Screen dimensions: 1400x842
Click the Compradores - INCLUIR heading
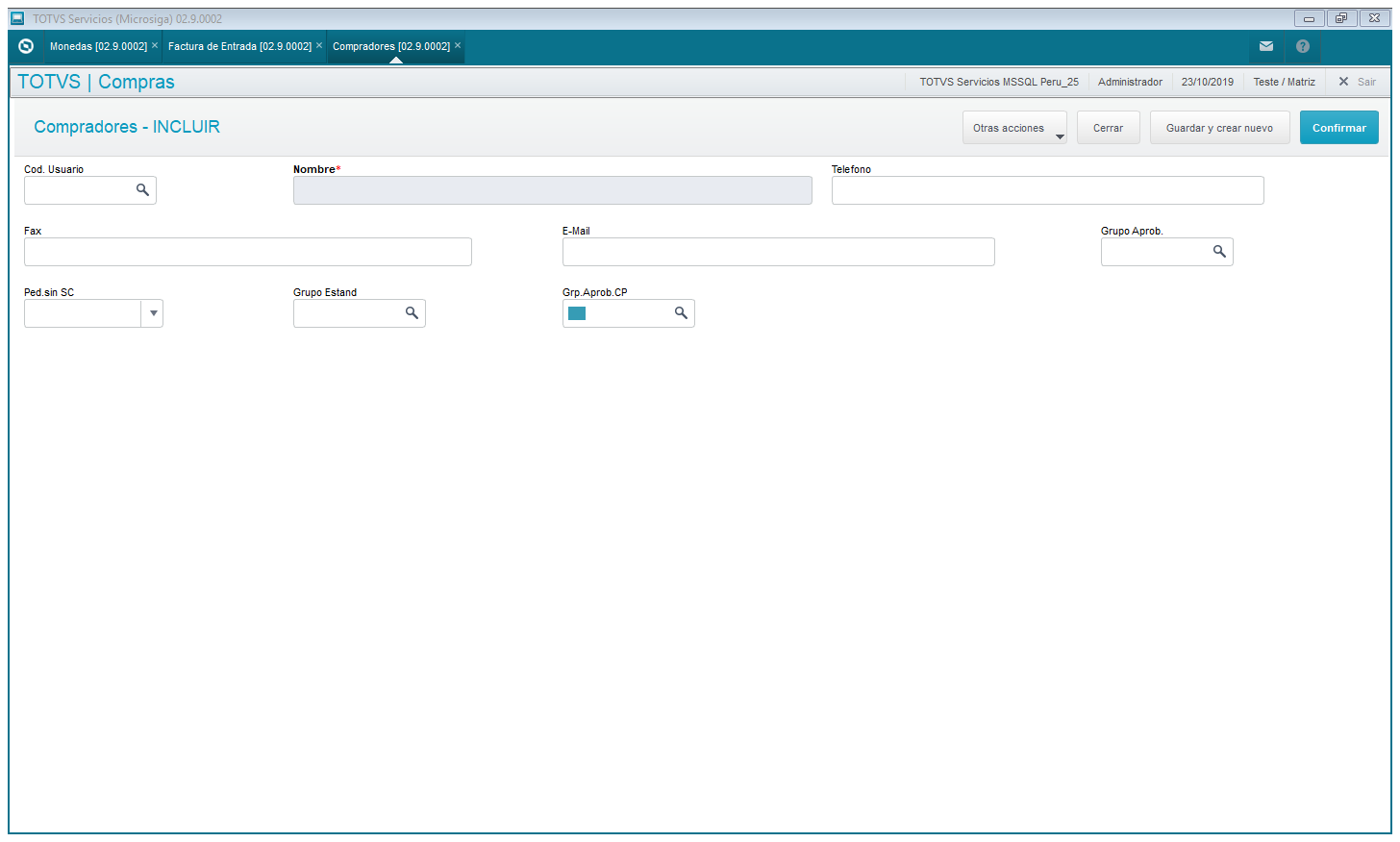click(x=127, y=127)
